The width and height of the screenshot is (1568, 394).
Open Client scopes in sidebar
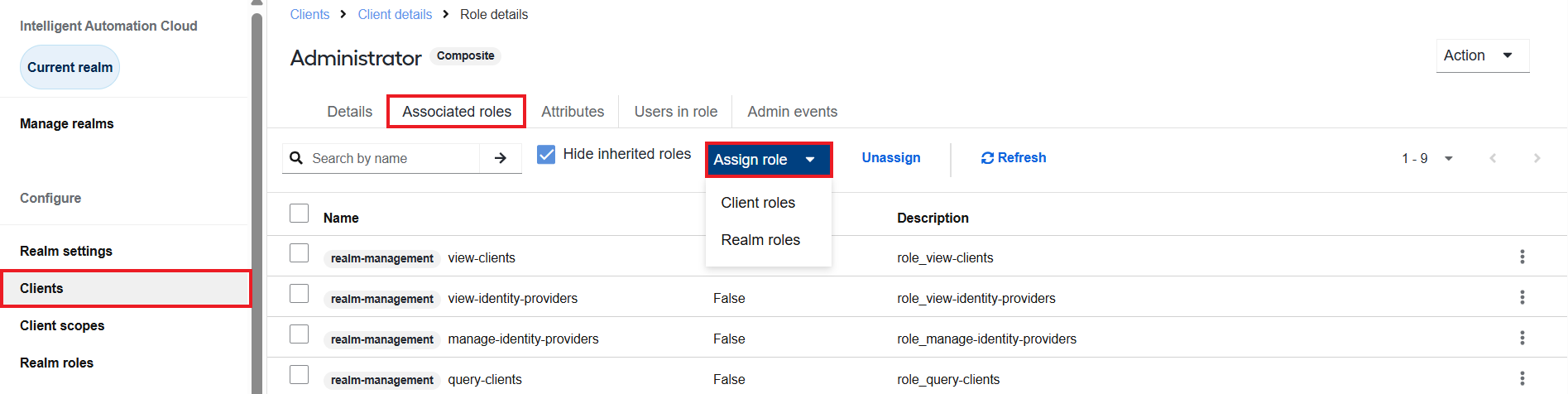click(x=62, y=325)
